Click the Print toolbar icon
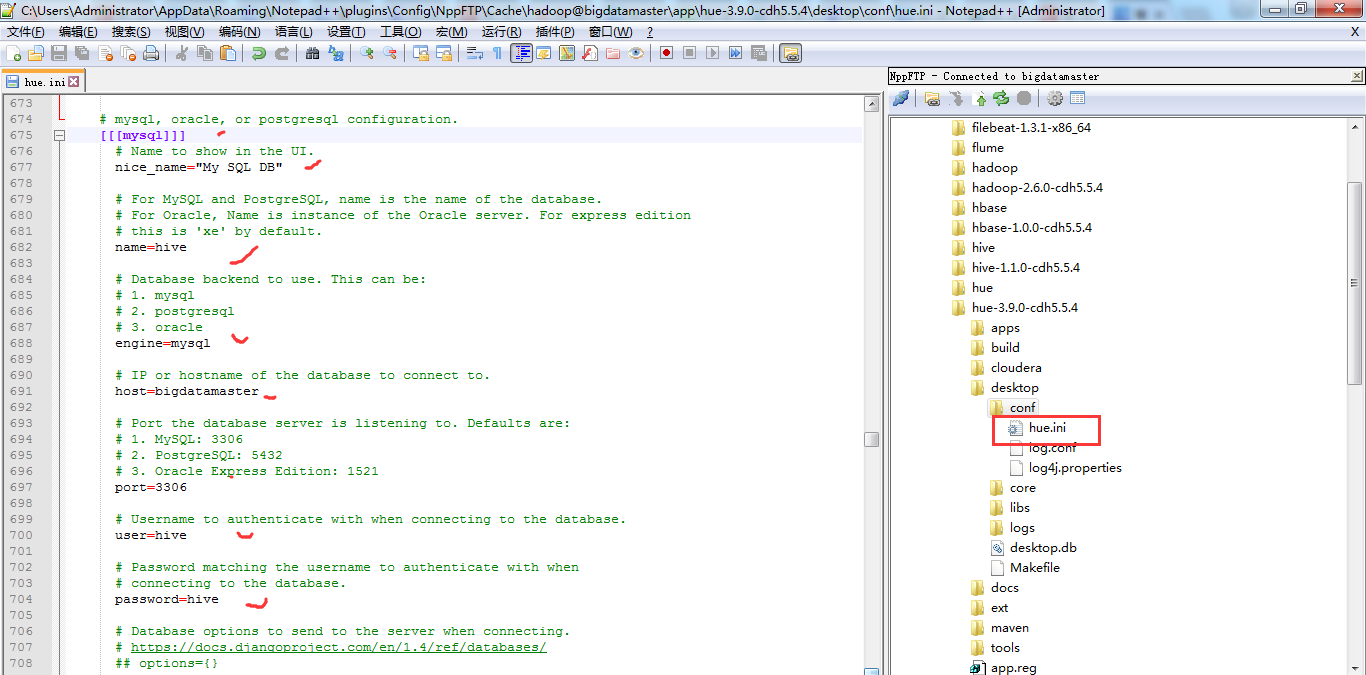The height and width of the screenshot is (675, 1366). (x=151, y=53)
